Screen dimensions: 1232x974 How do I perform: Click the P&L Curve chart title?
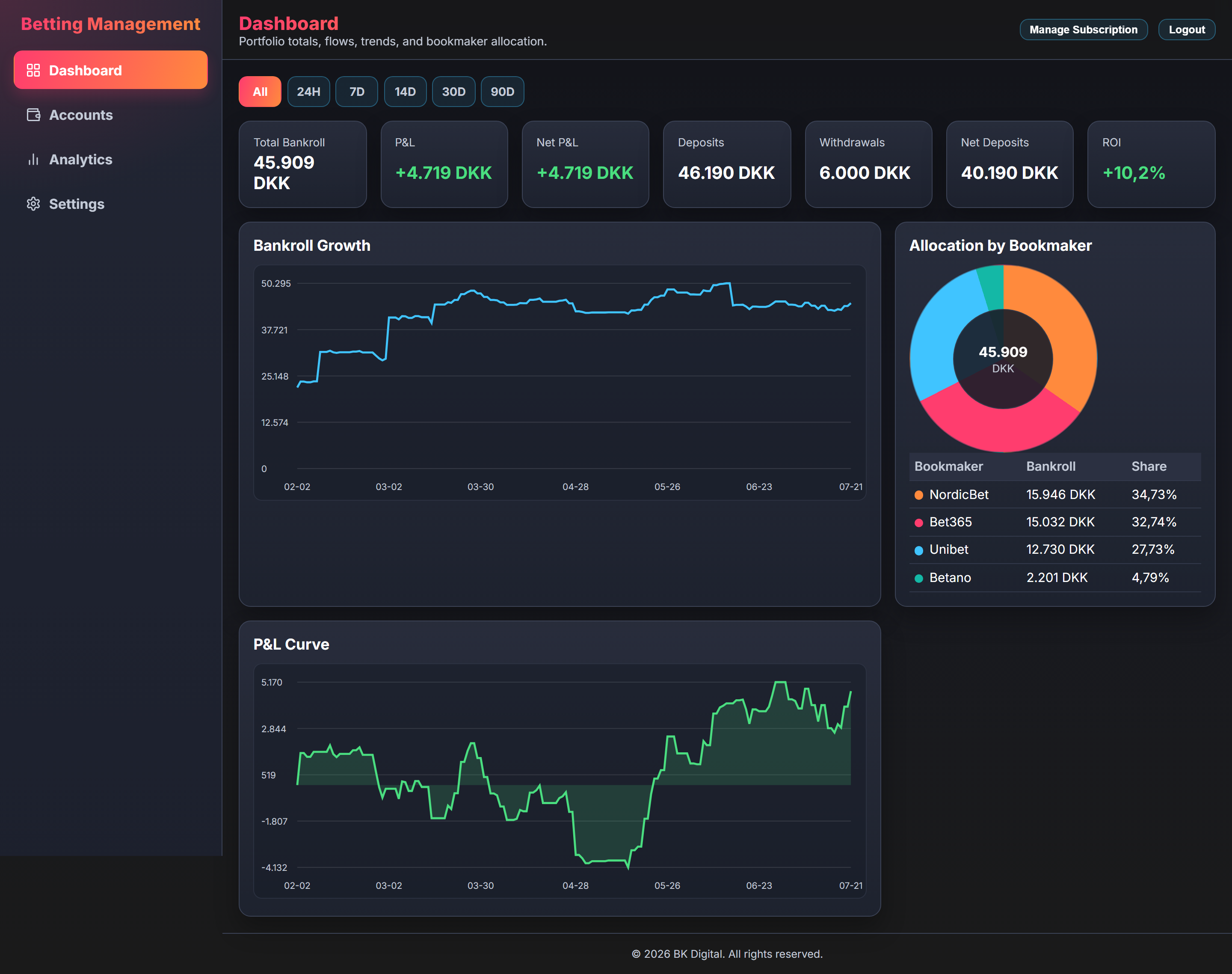click(291, 644)
